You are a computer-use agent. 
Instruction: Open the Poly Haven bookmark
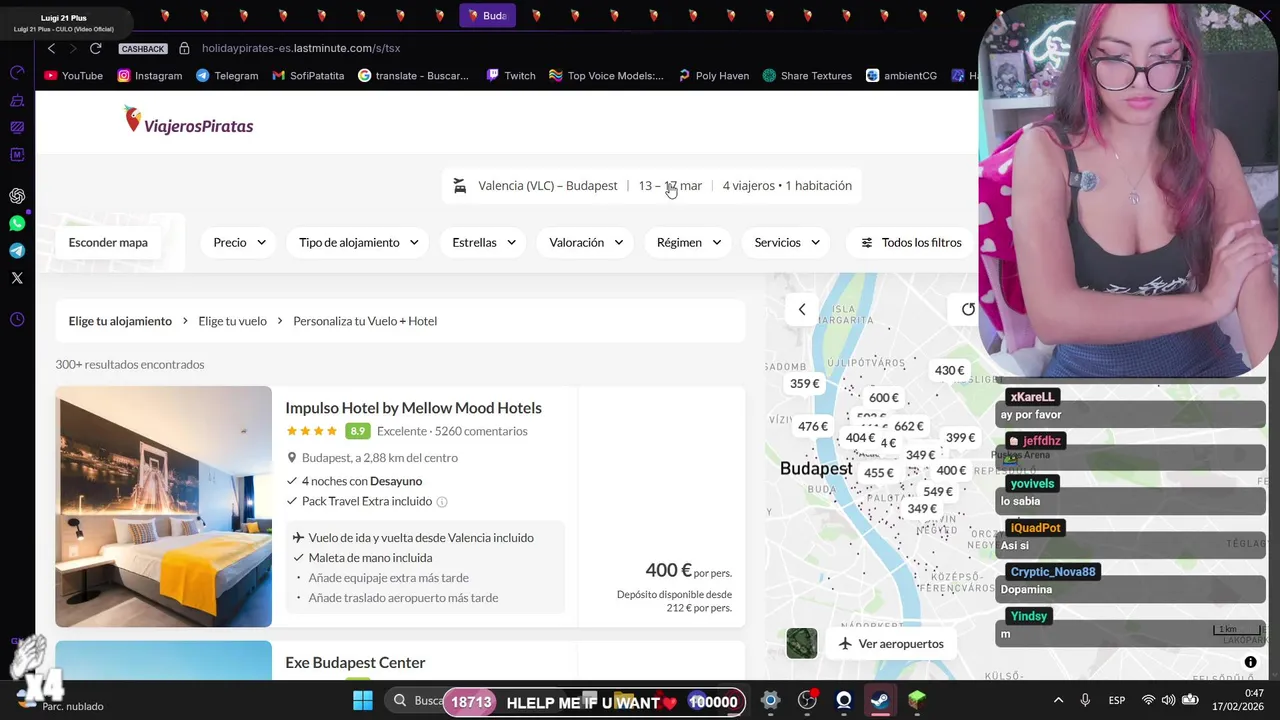pos(713,75)
